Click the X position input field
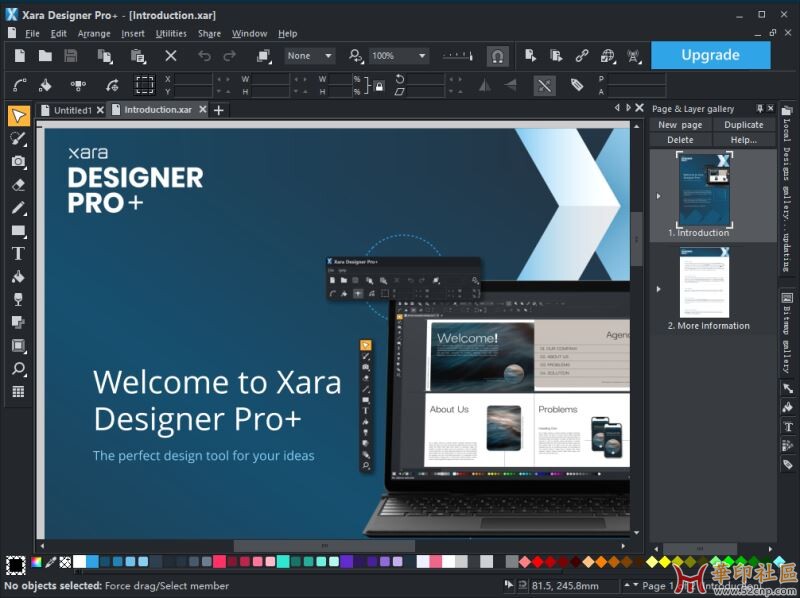Image resolution: width=800 pixels, height=598 pixels. (x=193, y=79)
